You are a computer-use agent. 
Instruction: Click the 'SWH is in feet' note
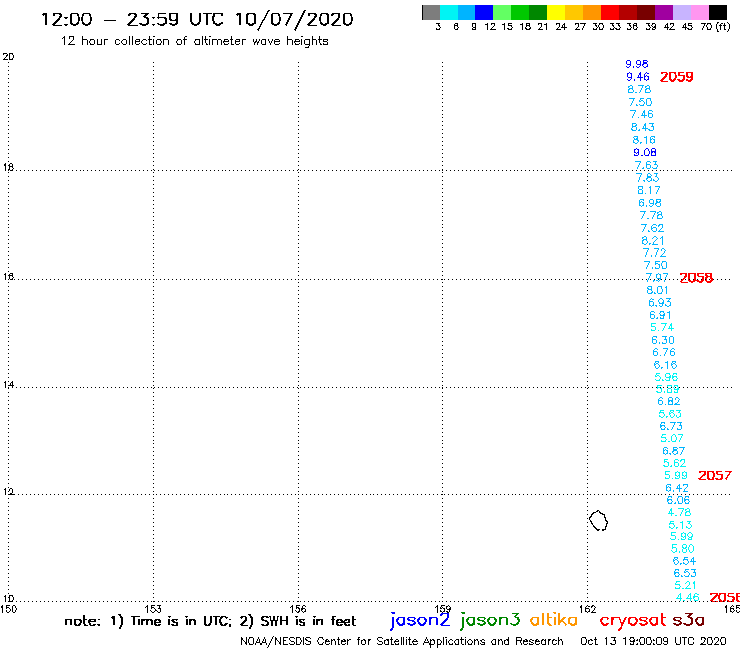(x=308, y=621)
